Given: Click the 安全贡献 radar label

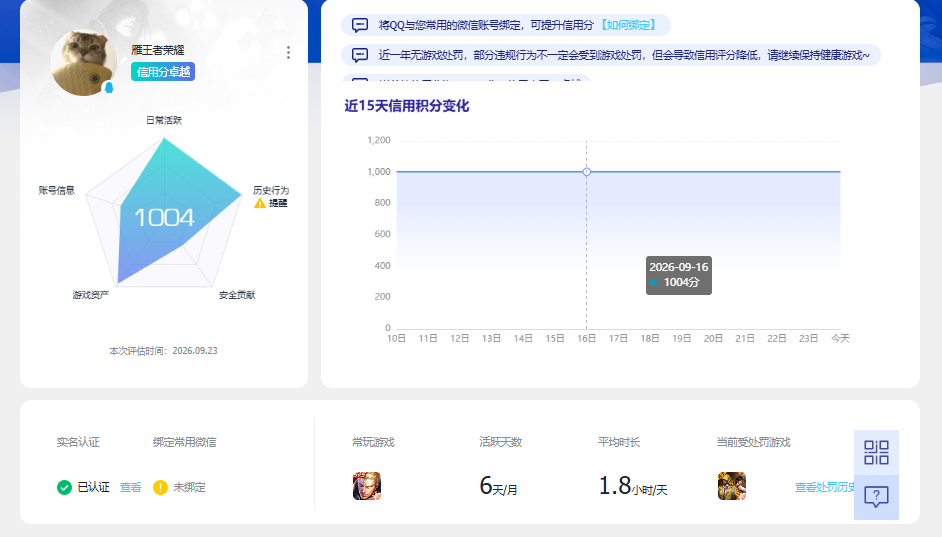Looking at the screenshot, I should pos(237,295).
